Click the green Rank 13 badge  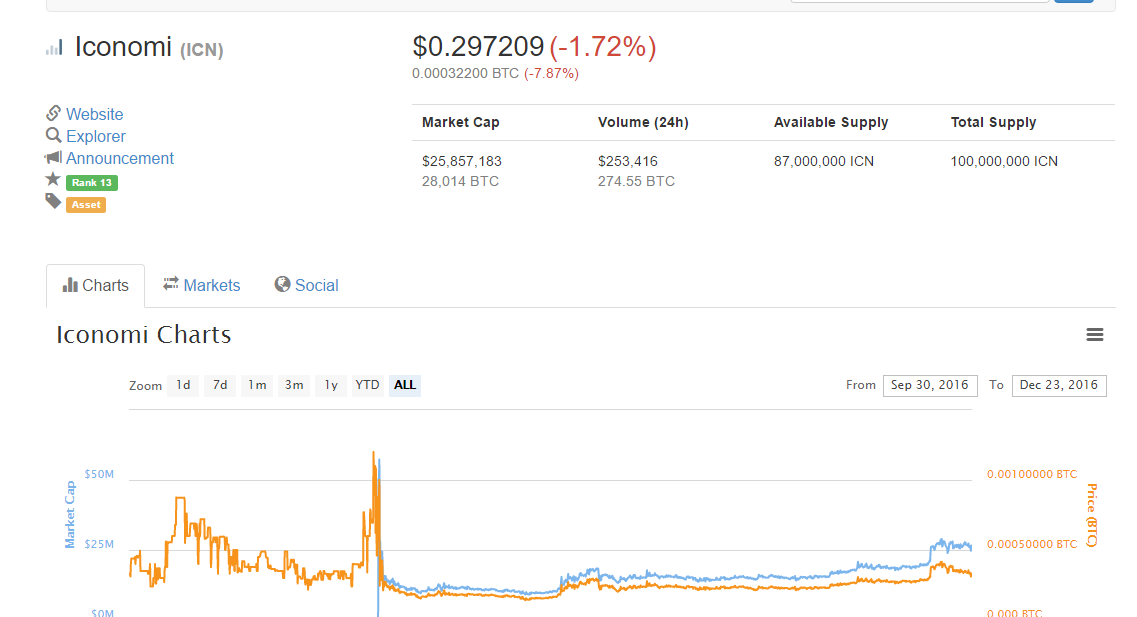coord(91,183)
